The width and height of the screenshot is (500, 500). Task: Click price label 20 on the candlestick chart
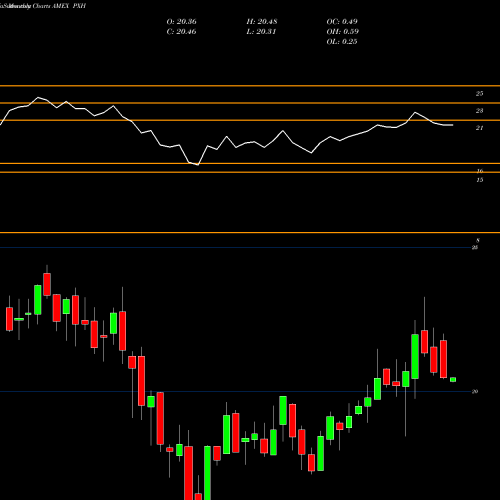point(475,392)
